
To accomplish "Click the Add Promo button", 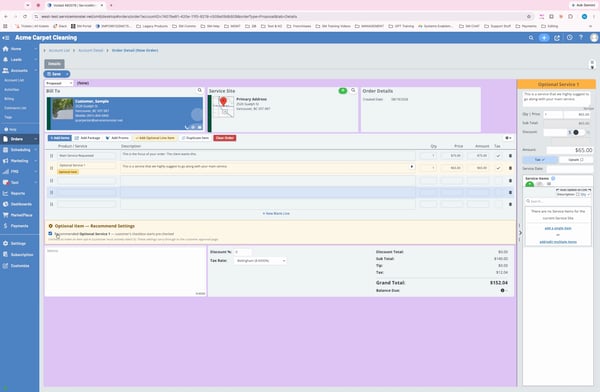I will (117, 138).
